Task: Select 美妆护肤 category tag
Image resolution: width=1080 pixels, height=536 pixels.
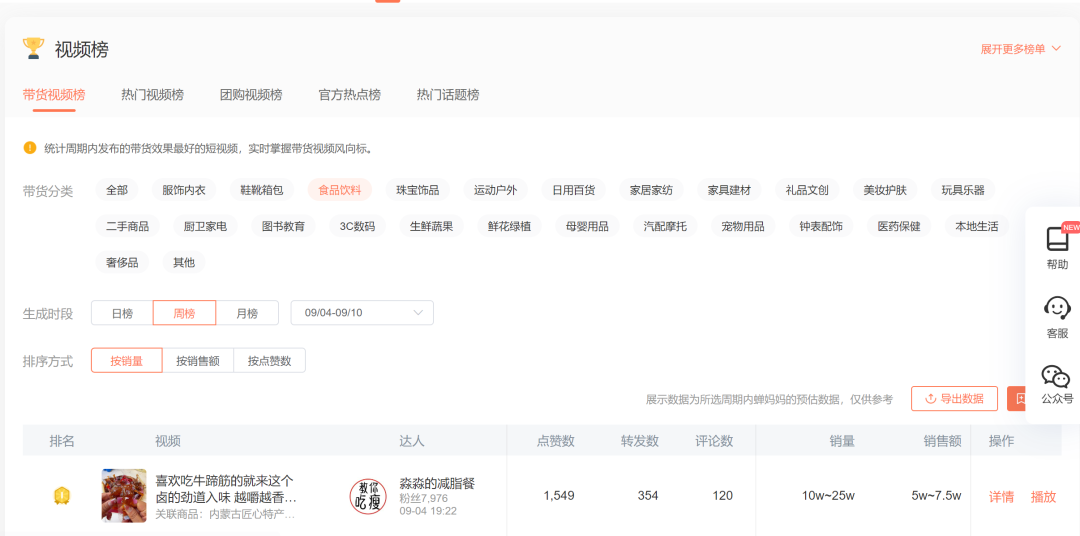Action: pos(885,190)
